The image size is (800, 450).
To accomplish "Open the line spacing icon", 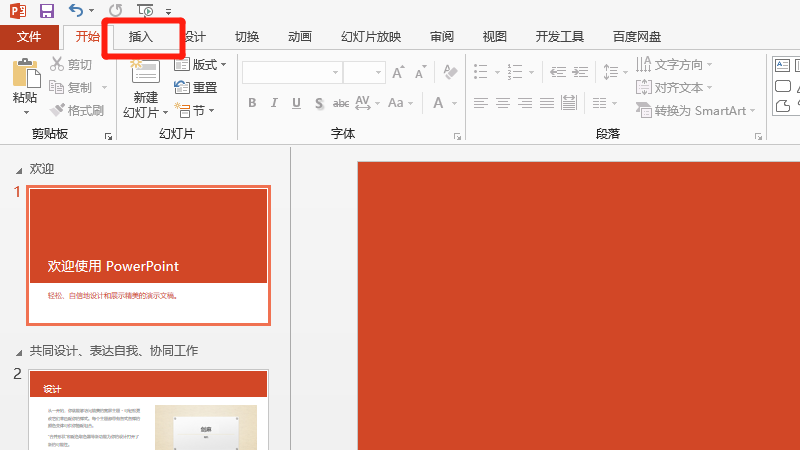I will point(611,72).
